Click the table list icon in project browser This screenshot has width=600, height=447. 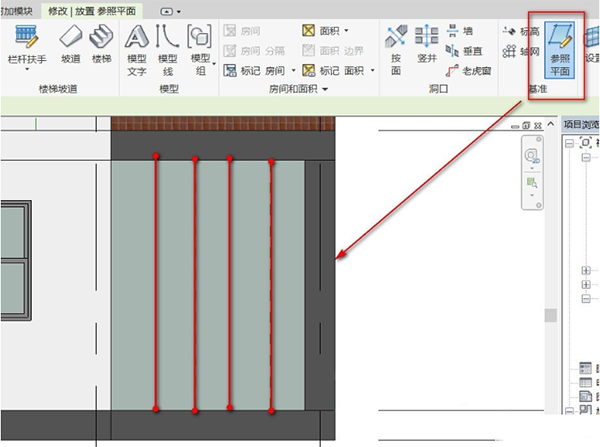tap(585, 382)
